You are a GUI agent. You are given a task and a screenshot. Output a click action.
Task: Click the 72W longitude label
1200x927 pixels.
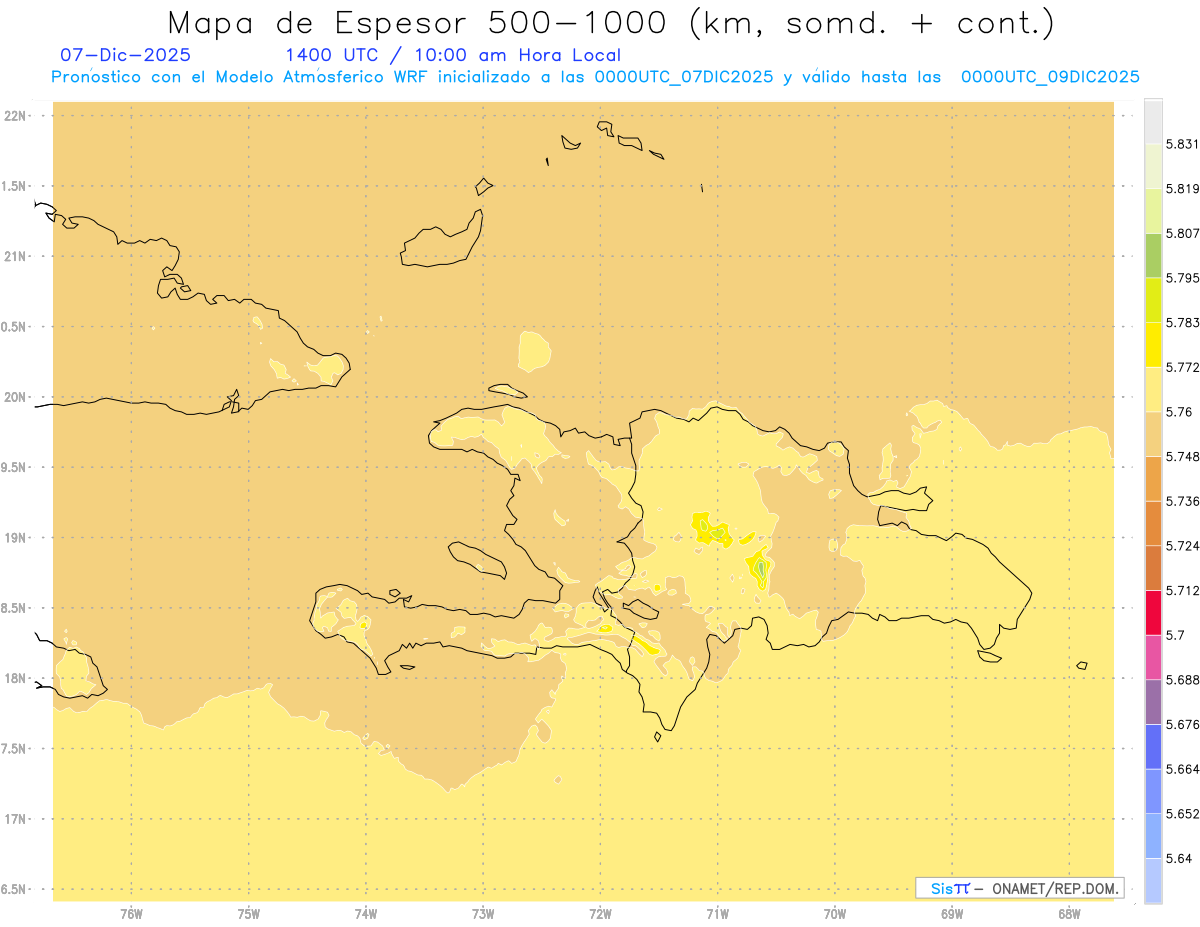pos(600,914)
